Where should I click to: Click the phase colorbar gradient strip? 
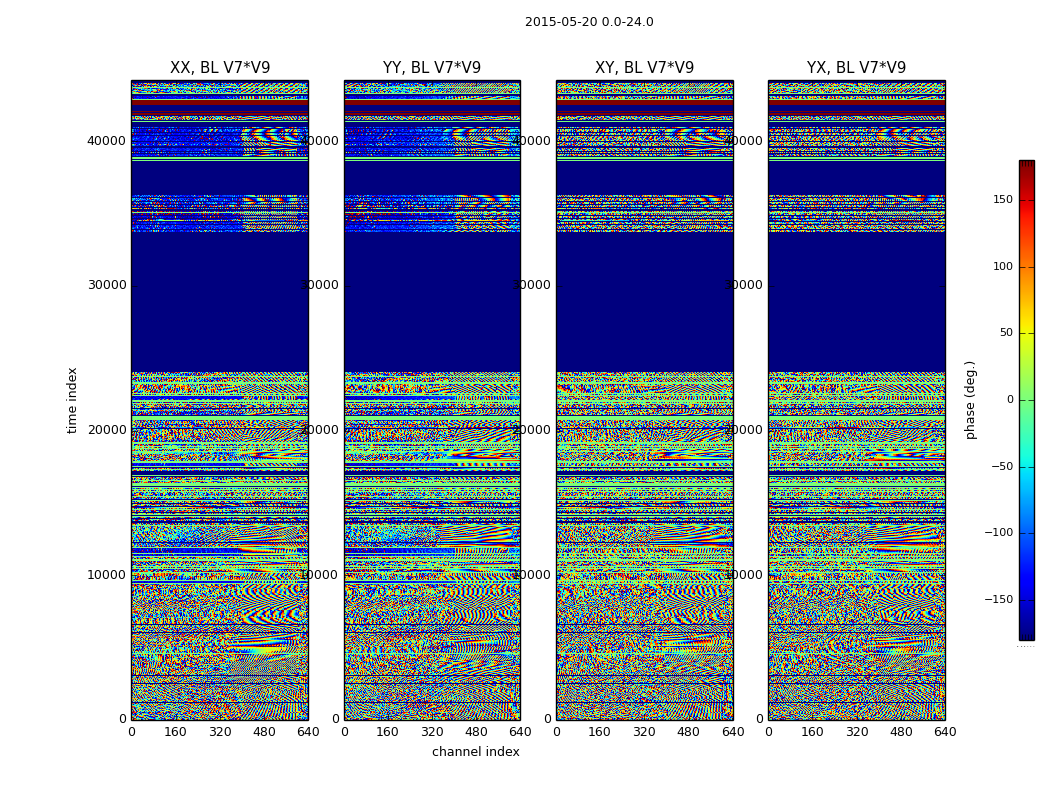pos(1026,400)
